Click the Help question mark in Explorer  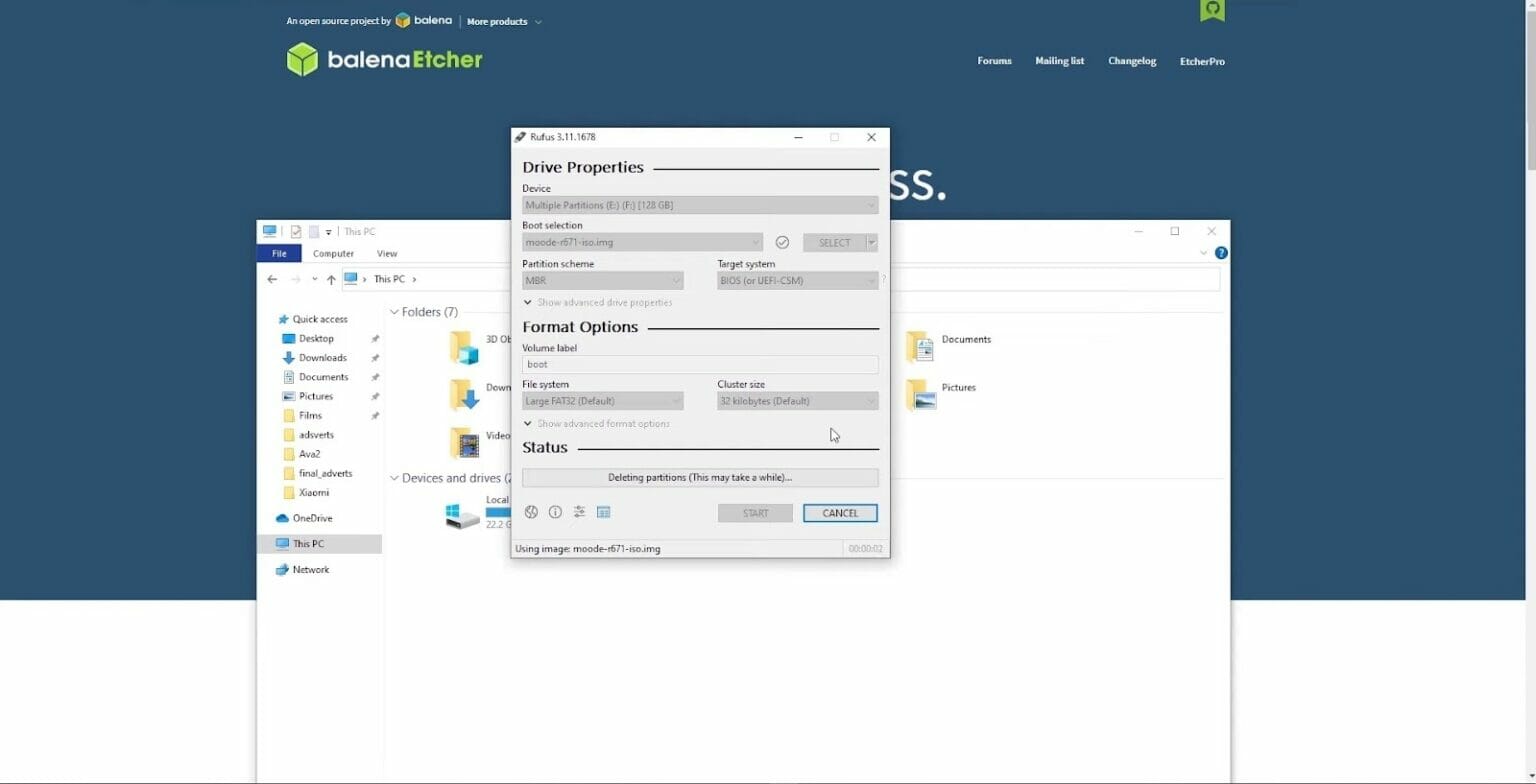click(x=1220, y=253)
